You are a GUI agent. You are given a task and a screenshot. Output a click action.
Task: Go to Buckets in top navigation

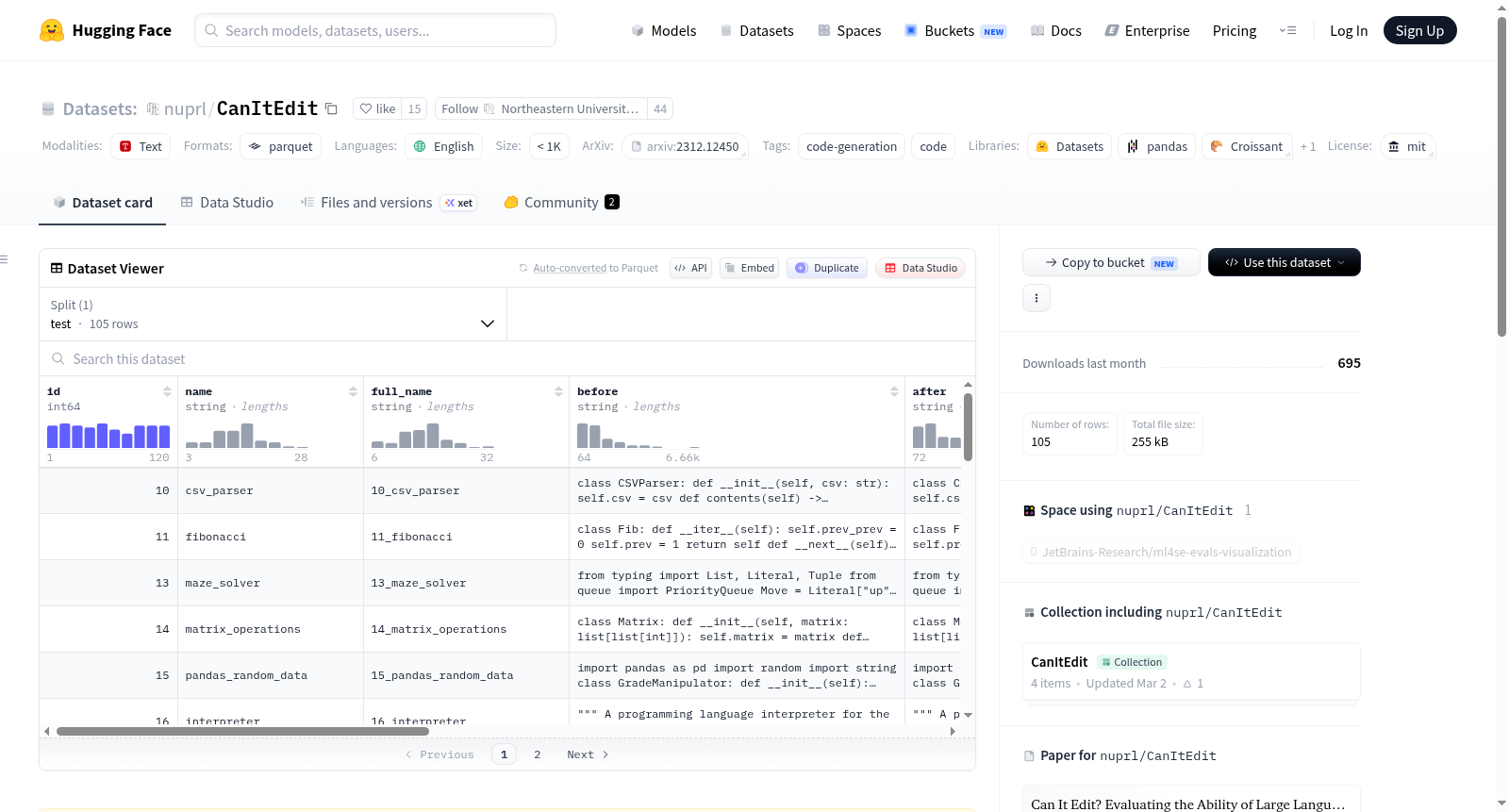coord(955,30)
